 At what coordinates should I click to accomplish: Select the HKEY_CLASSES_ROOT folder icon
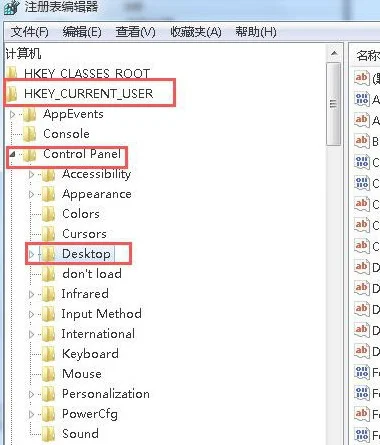click(12, 73)
